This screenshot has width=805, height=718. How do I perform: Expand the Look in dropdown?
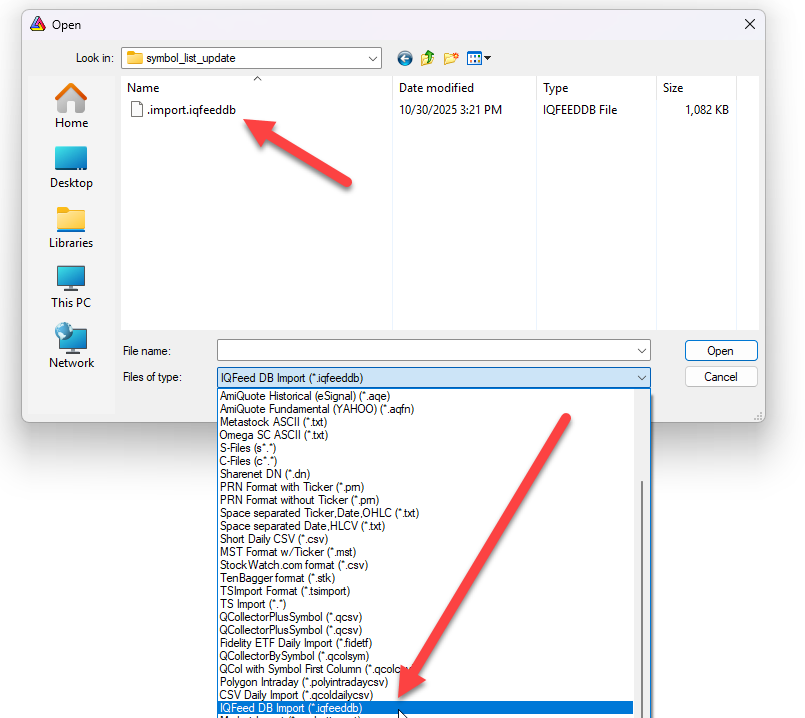click(373, 58)
